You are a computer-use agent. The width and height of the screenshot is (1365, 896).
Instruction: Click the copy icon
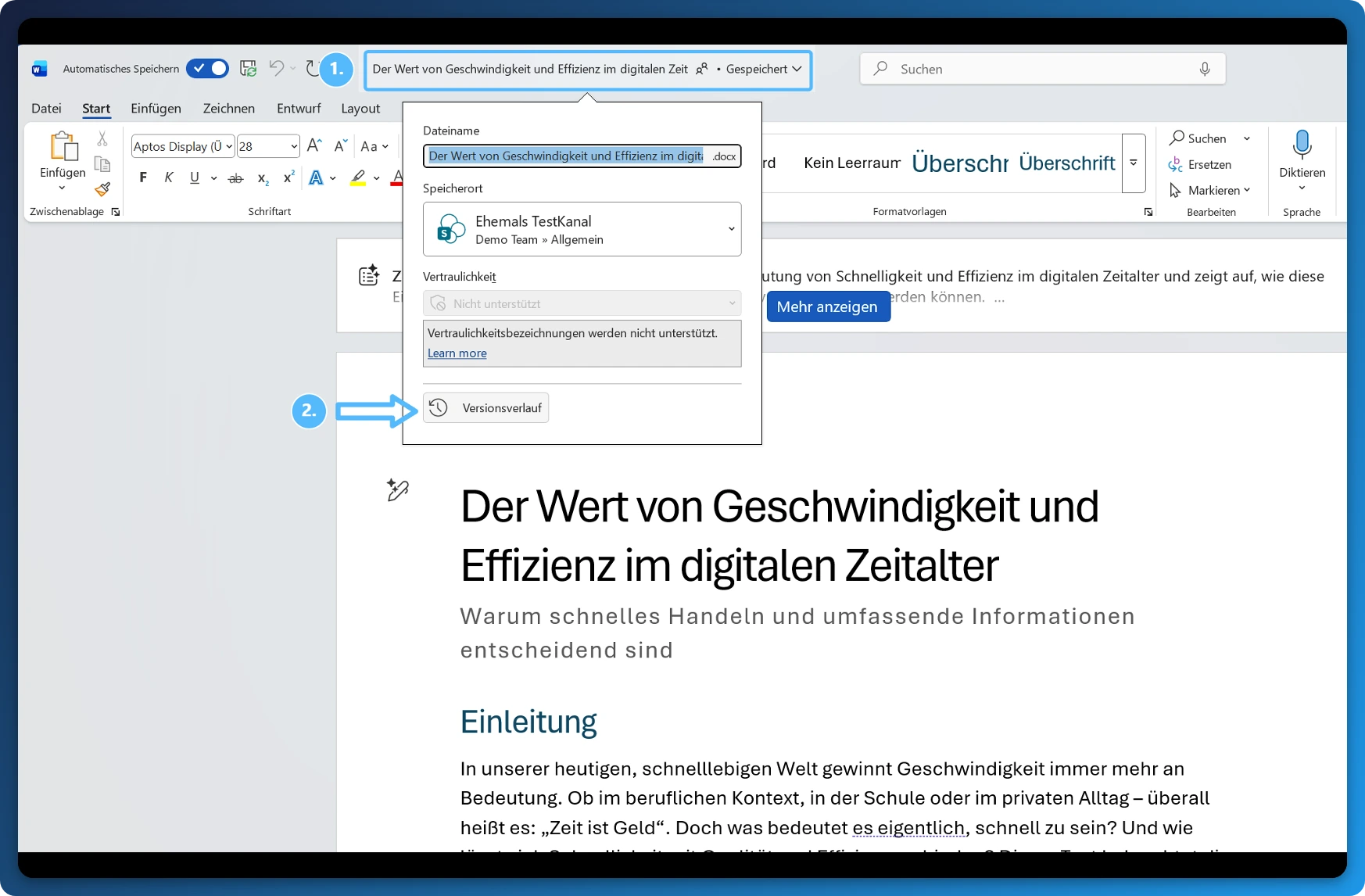pos(102,164)
